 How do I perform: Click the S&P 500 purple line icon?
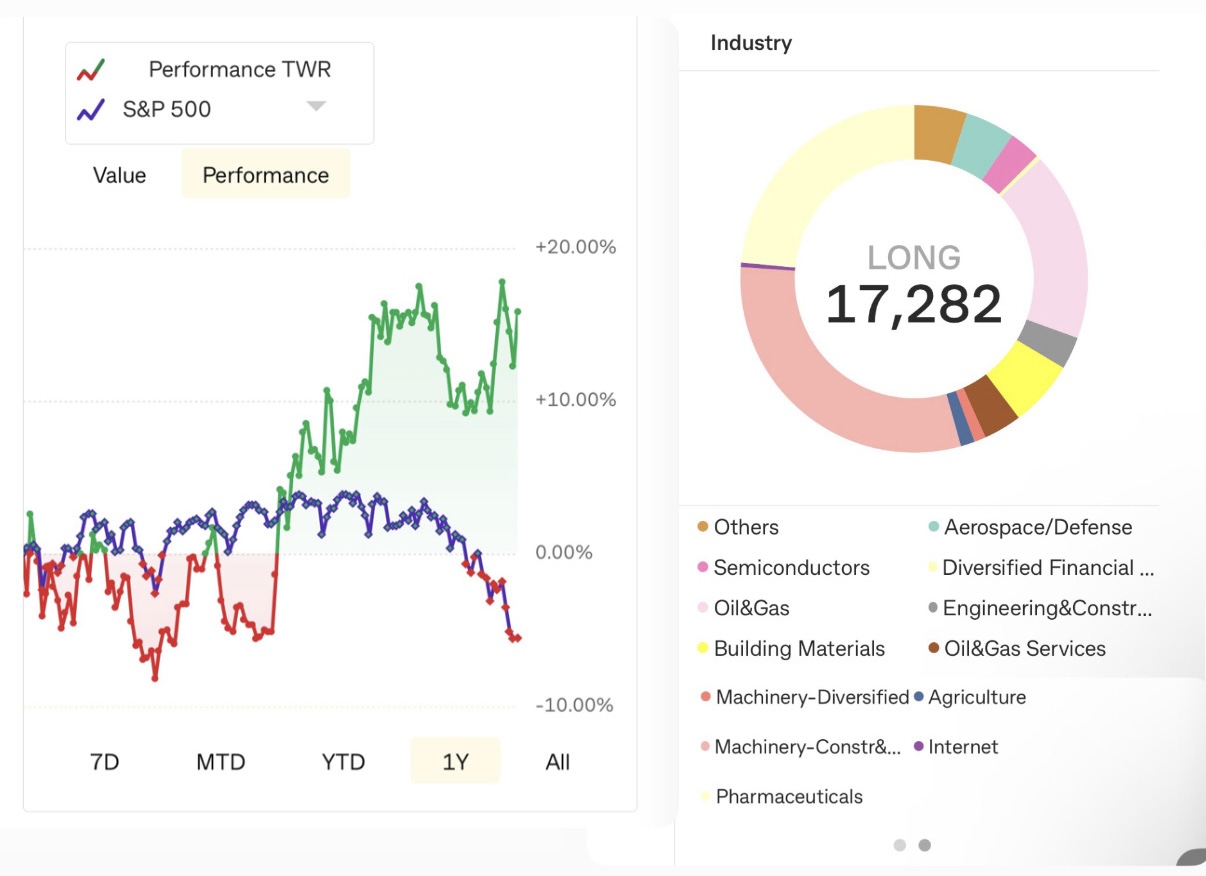[91, 109]
